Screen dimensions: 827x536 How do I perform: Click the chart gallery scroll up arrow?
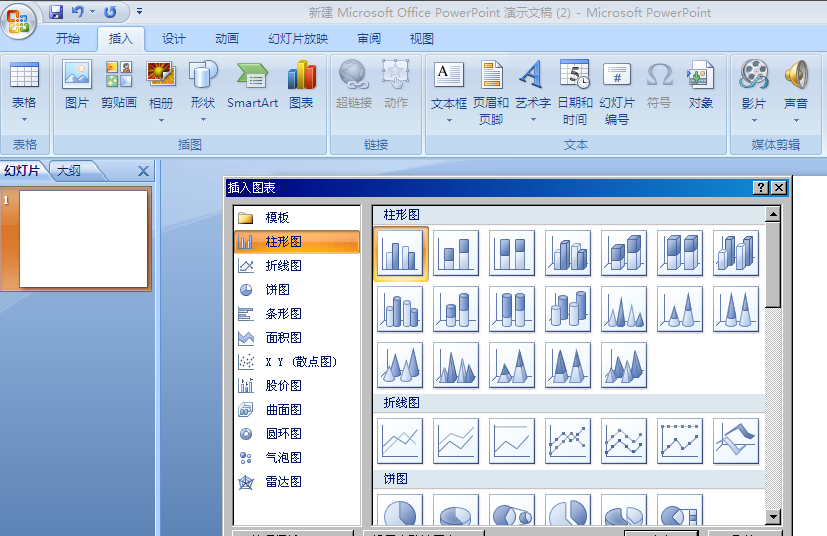[773, 214]
